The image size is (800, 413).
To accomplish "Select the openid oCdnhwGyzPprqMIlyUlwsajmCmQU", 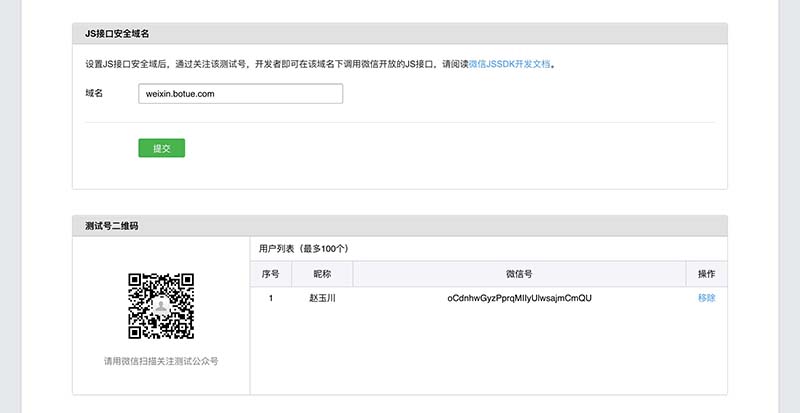I will pyautogui.click(x=519, y=298).
